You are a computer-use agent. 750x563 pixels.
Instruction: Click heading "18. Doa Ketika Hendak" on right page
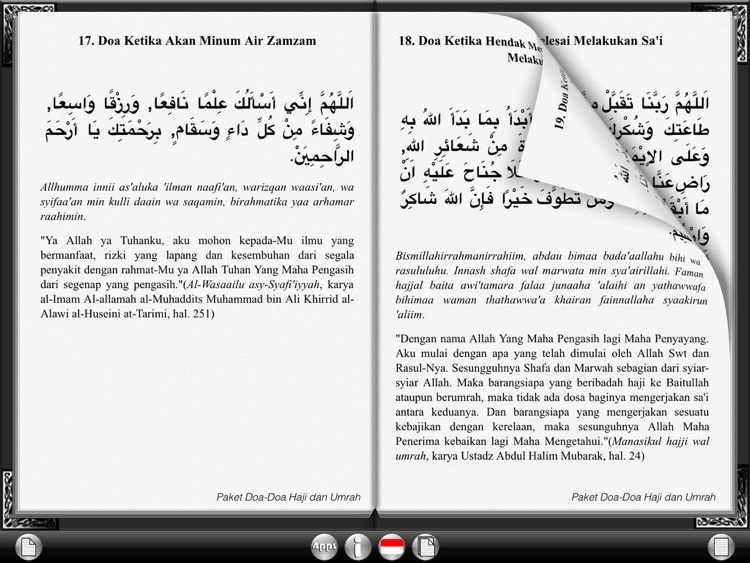click(x=464, y=41)
